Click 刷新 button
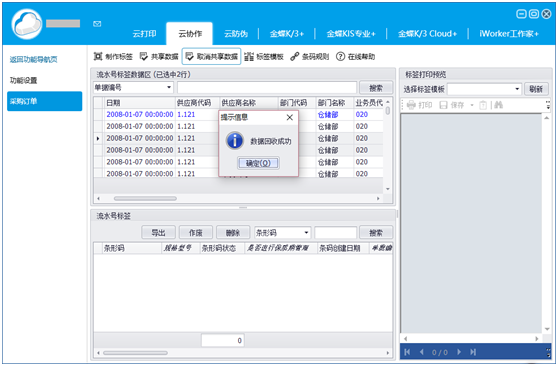Viewport: 558px width, 366px height. point(536,89)
